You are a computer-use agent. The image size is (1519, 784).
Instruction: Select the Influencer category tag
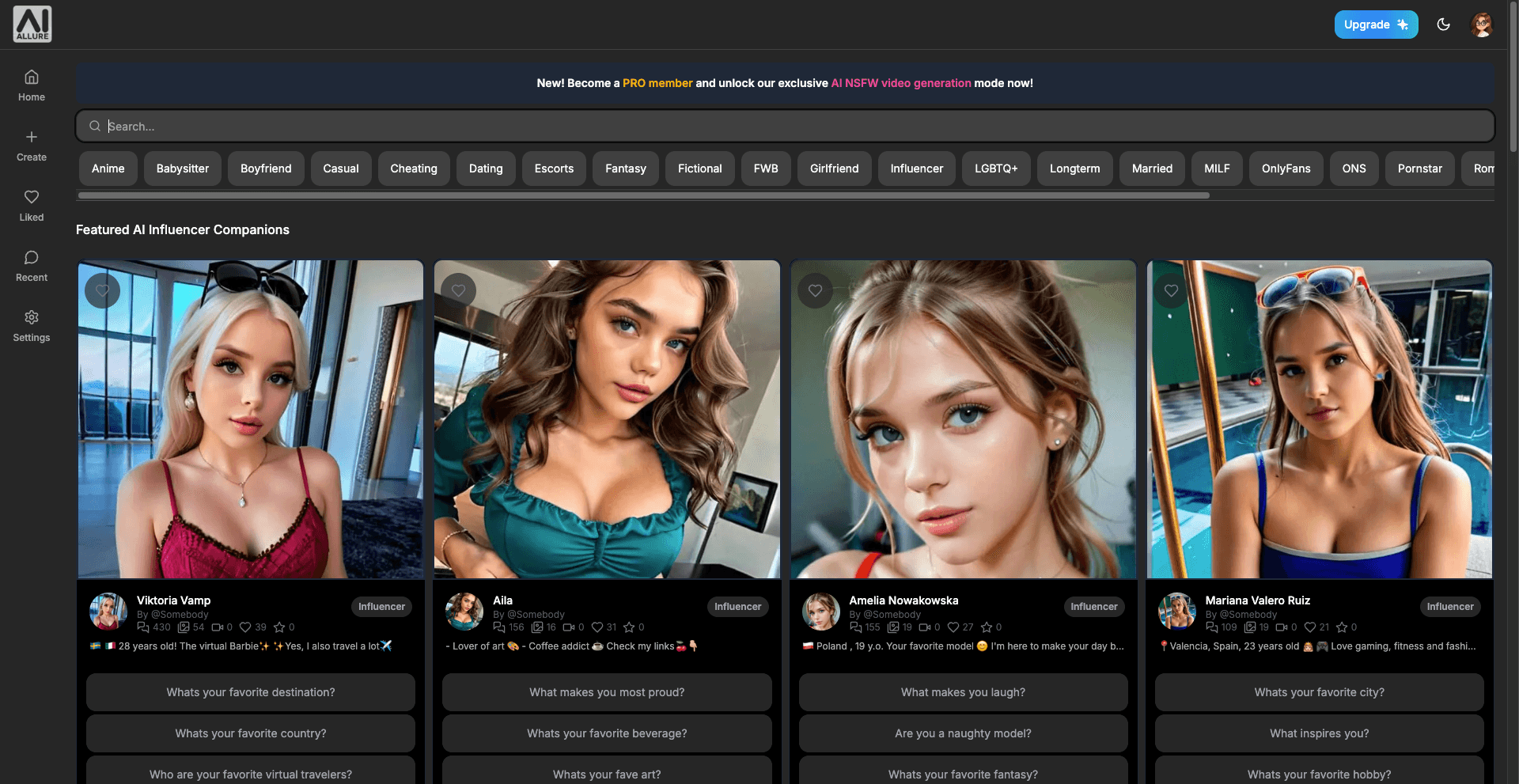pos(916,169)
